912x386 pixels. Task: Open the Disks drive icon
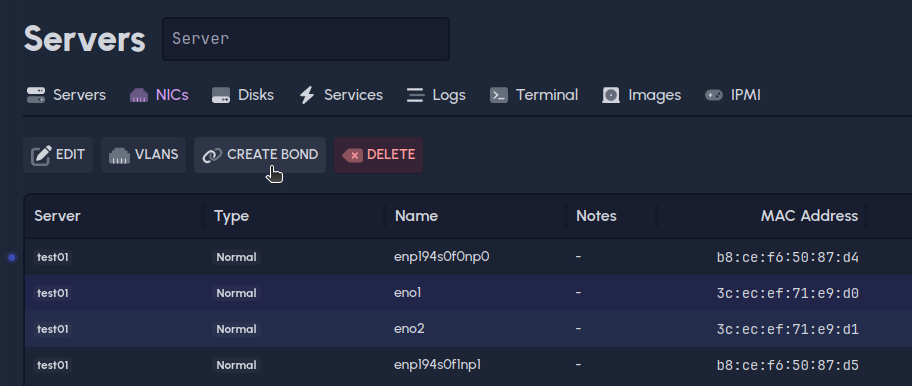coord(221,95)
